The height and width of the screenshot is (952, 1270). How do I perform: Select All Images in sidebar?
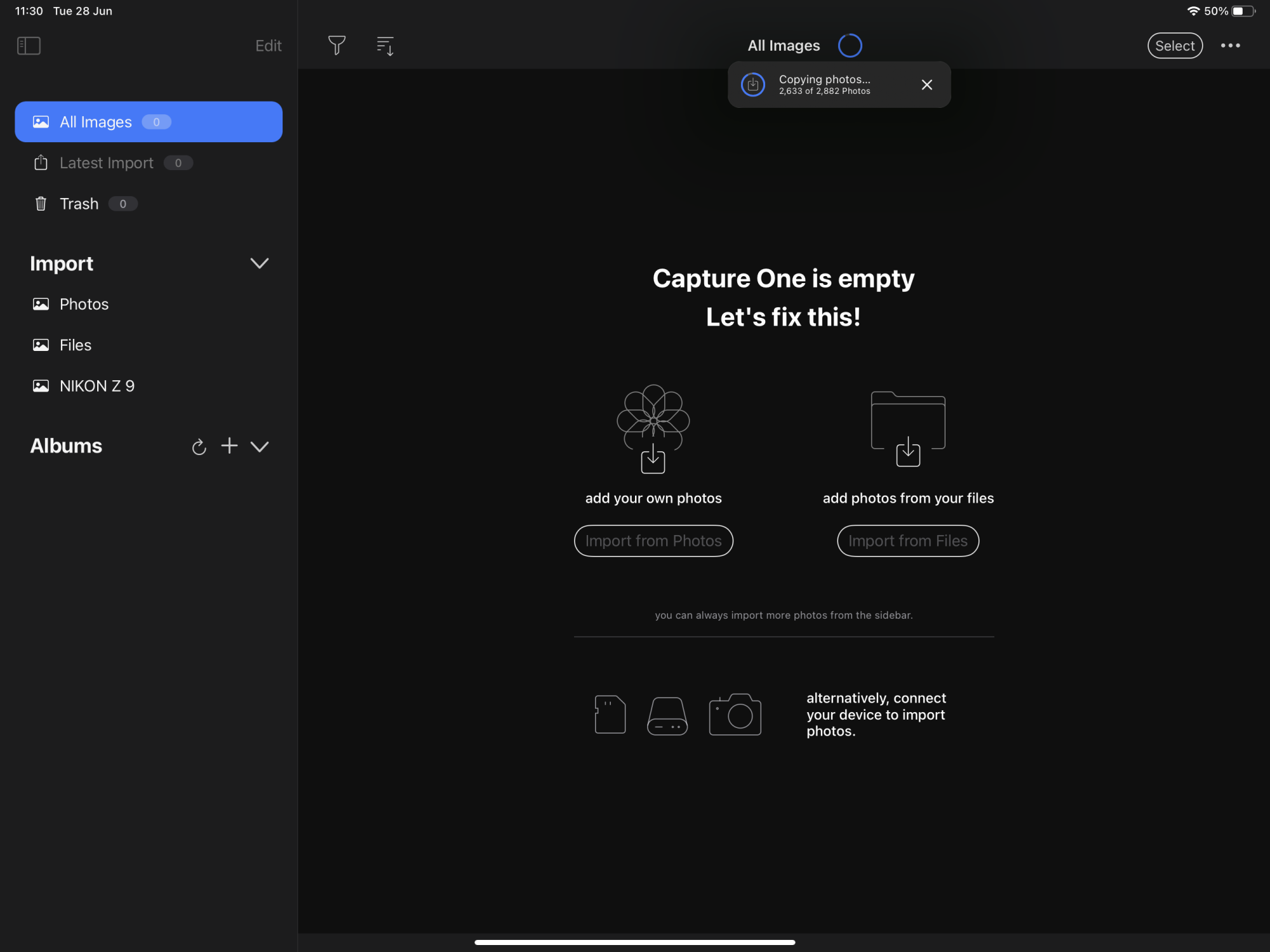click(148, 122)
